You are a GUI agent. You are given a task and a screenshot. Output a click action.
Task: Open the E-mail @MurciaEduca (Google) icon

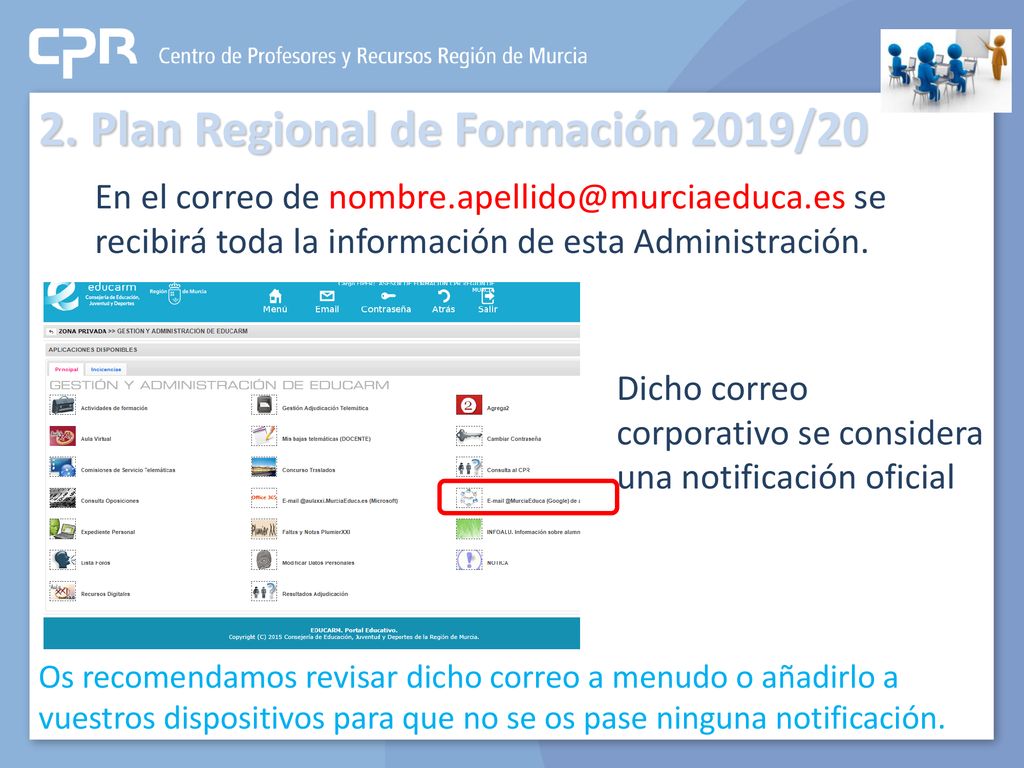click(469, 498)
